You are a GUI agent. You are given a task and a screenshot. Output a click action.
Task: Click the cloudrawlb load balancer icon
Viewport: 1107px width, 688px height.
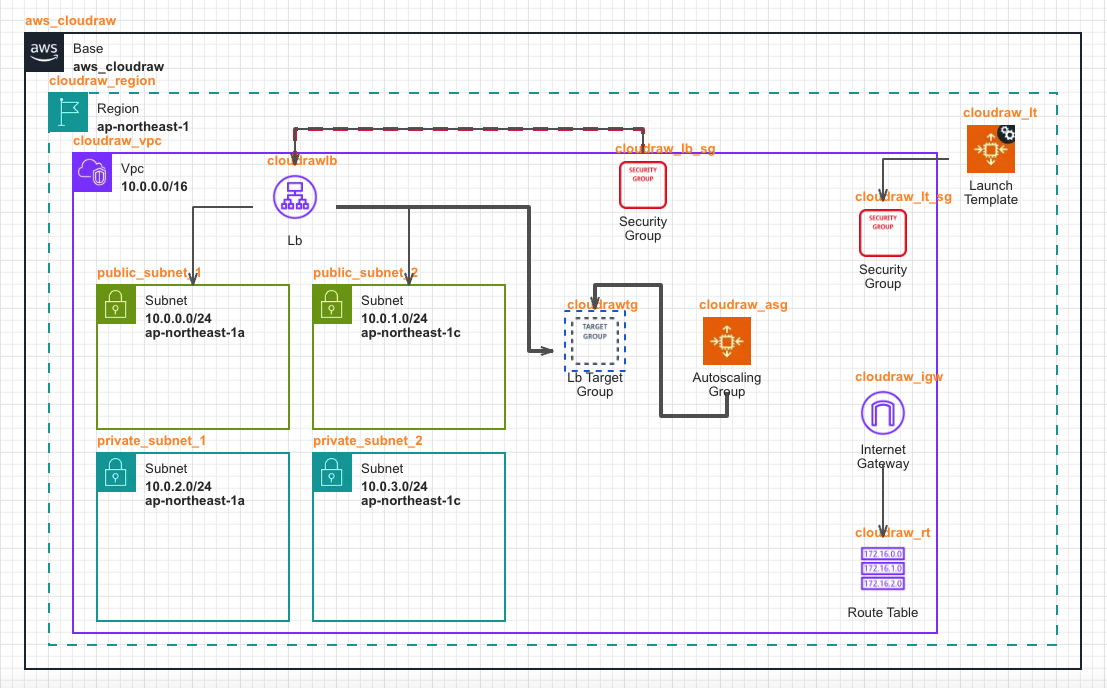(x=293, y=197)
